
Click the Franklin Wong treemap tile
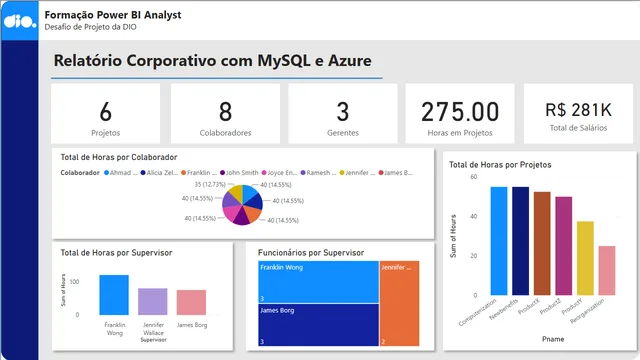coord(318,282)
